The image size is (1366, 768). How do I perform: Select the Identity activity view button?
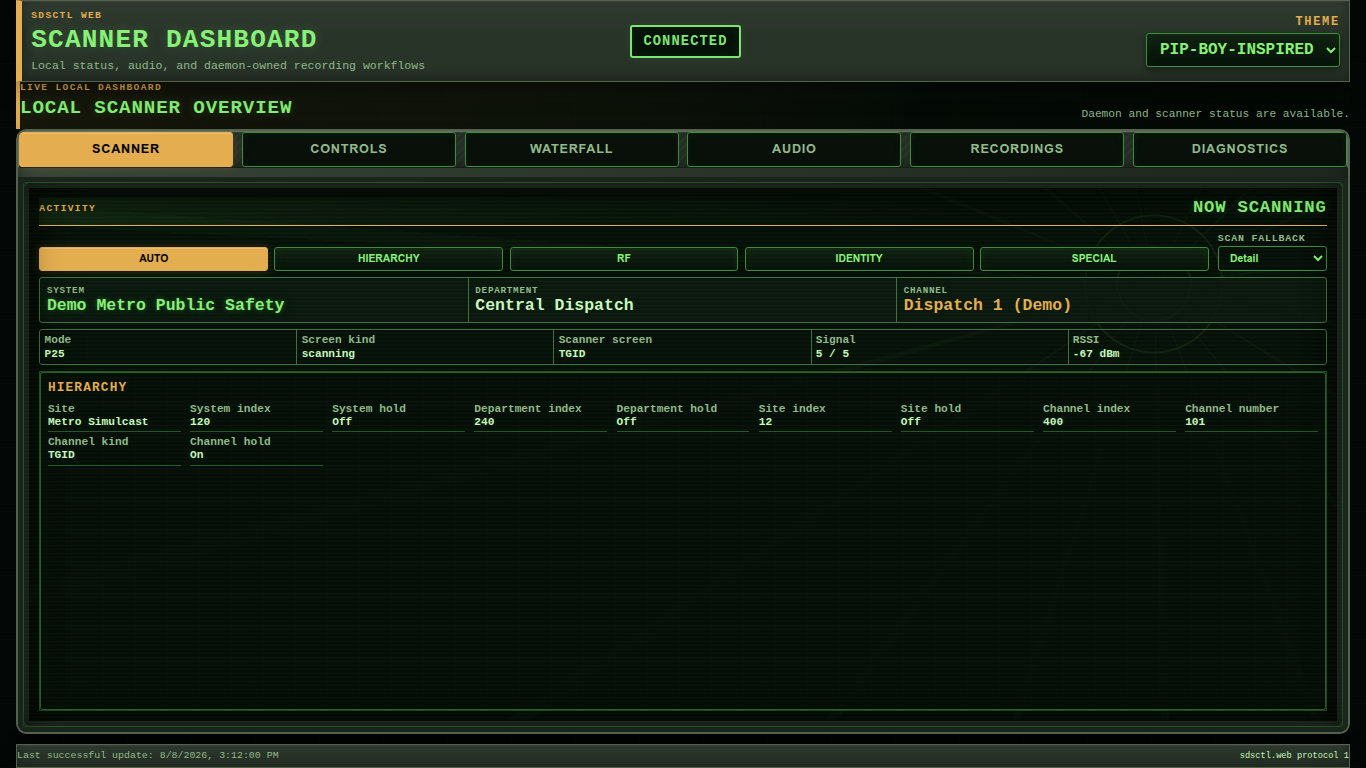click(859, 259)
